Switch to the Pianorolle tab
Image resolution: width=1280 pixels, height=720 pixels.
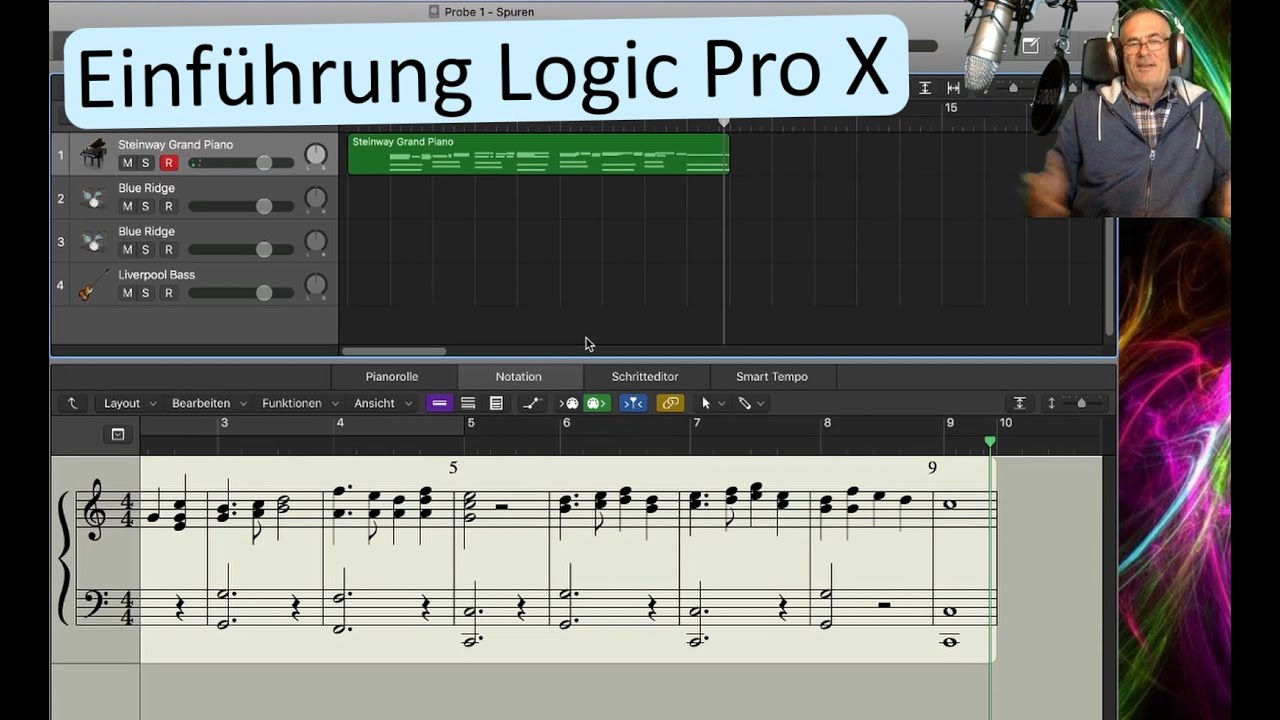coord(392,377)
